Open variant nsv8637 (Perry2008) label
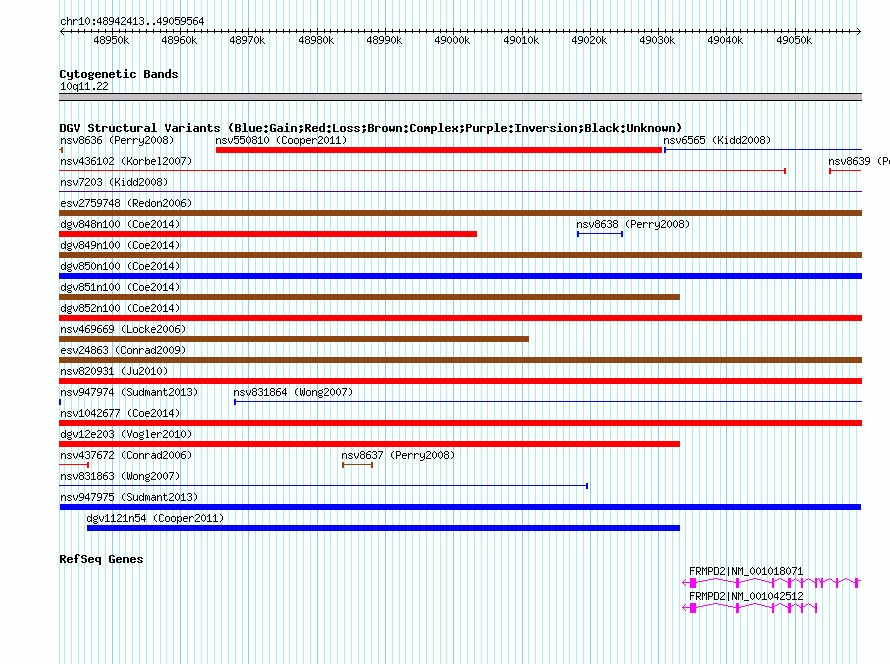The width and height of the screenshot is (890, 664). pos(398,455)
